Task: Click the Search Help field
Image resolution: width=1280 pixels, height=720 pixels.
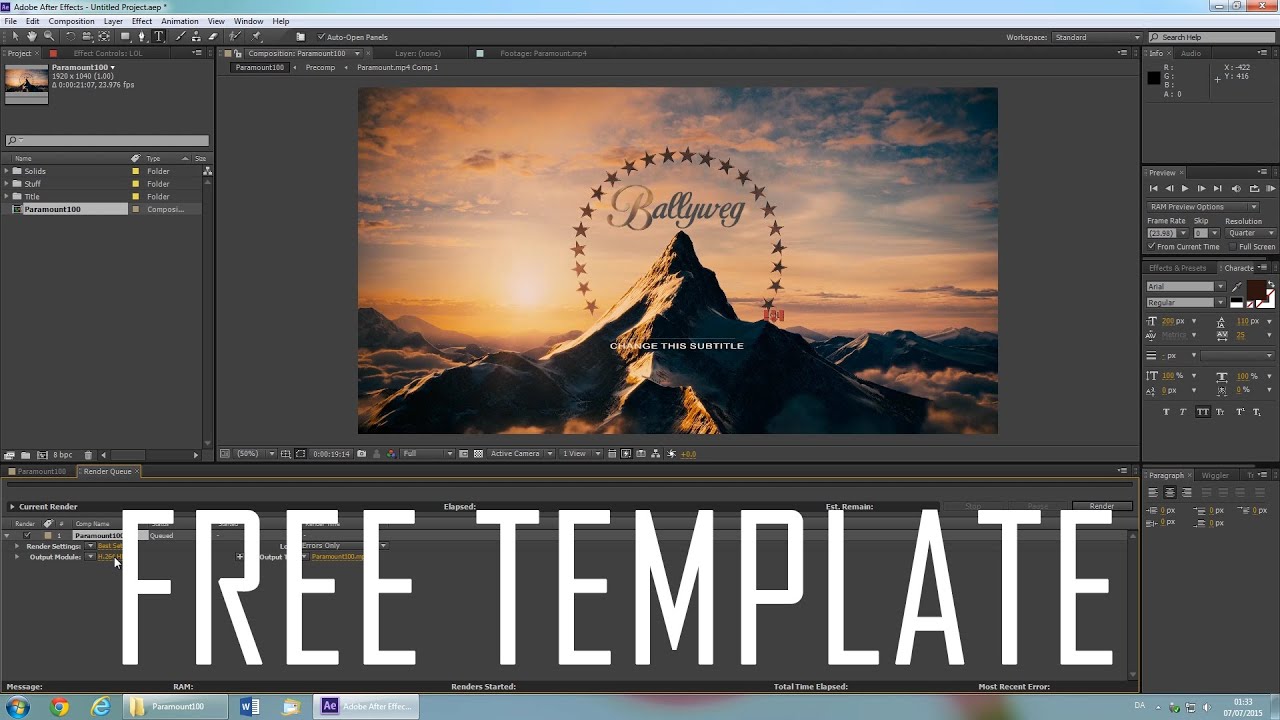Action: [x=1213, y=37]
